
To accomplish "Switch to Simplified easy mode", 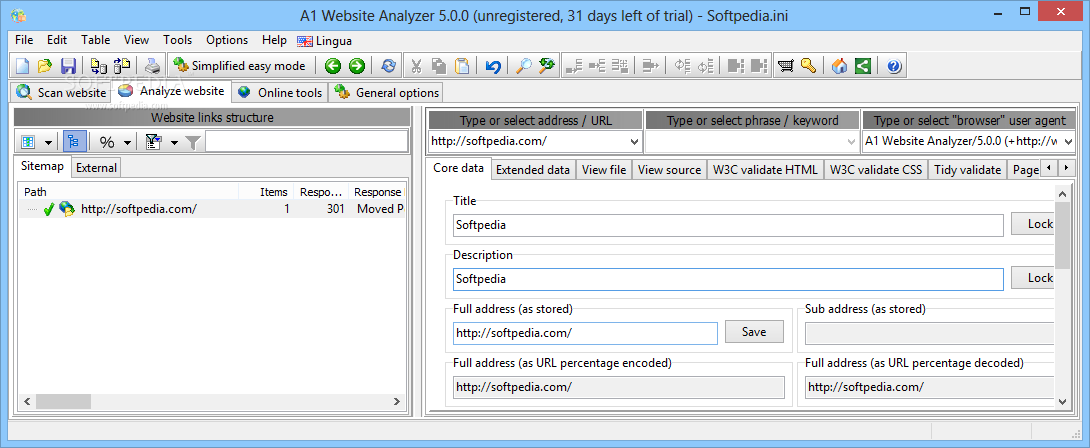I will click(240, 66).
